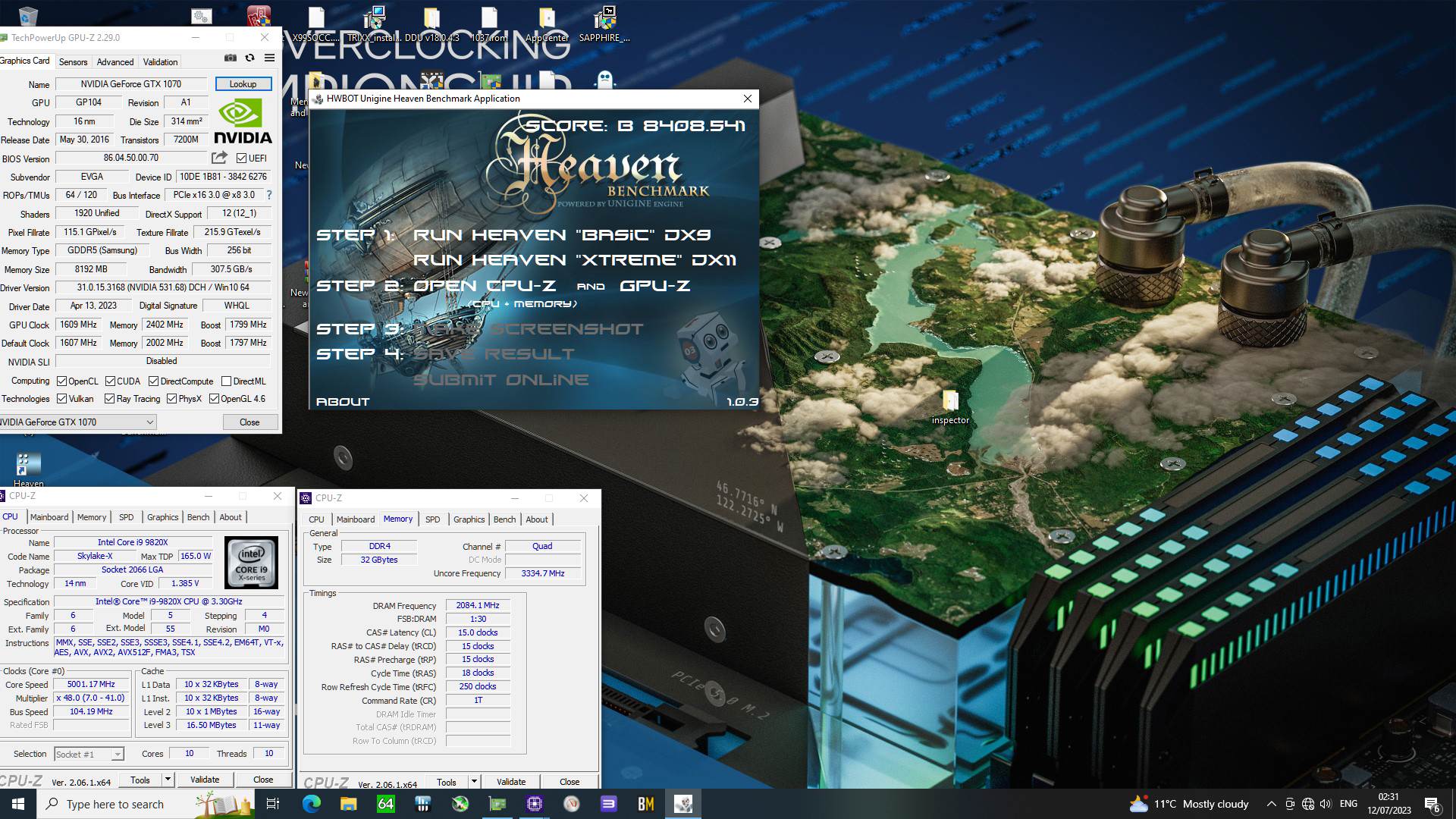1456x819 pixels.
Task: Toggle the DirectML checkbox
Action: [x=226, y=381]
